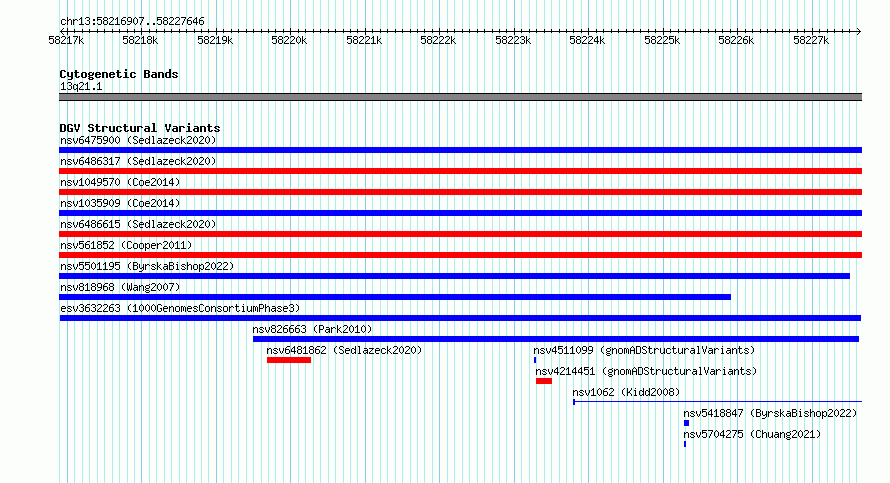Open the nsv6486317 (Sedlazeck2020) label
This screenshot has height=483, width=890.
(x=138, y=161)
